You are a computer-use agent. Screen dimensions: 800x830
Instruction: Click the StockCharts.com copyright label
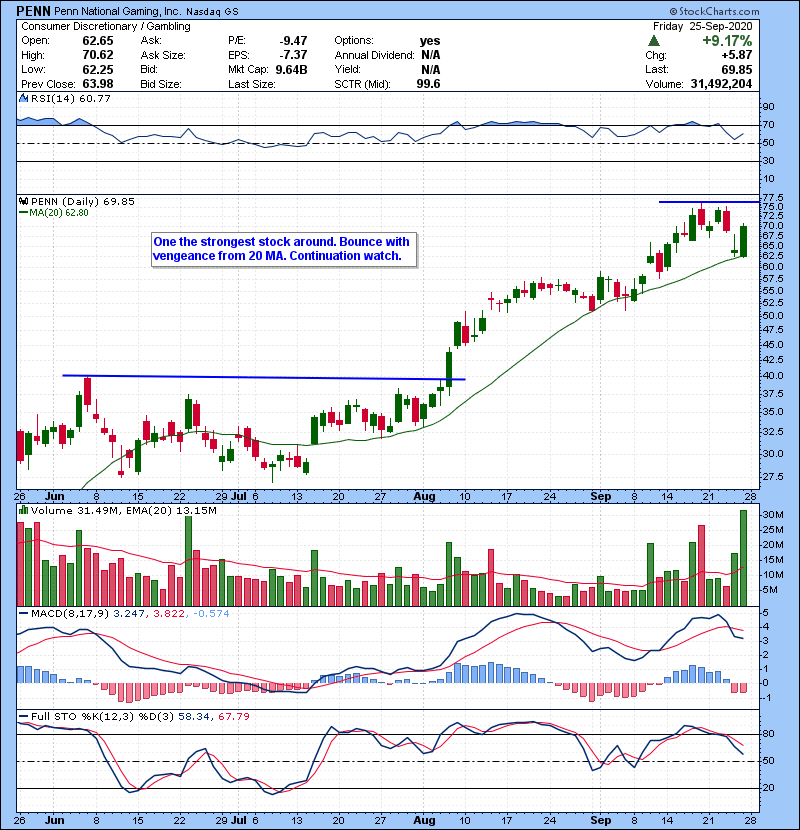point(714,11)
